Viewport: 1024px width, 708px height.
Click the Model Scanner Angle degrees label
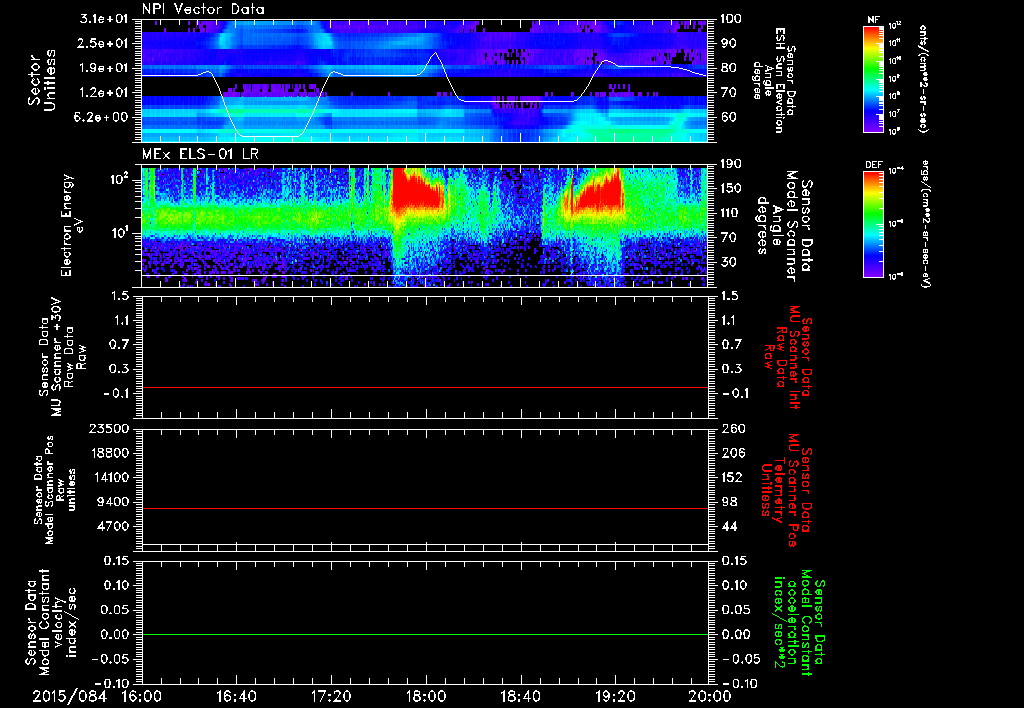[784, 226]
